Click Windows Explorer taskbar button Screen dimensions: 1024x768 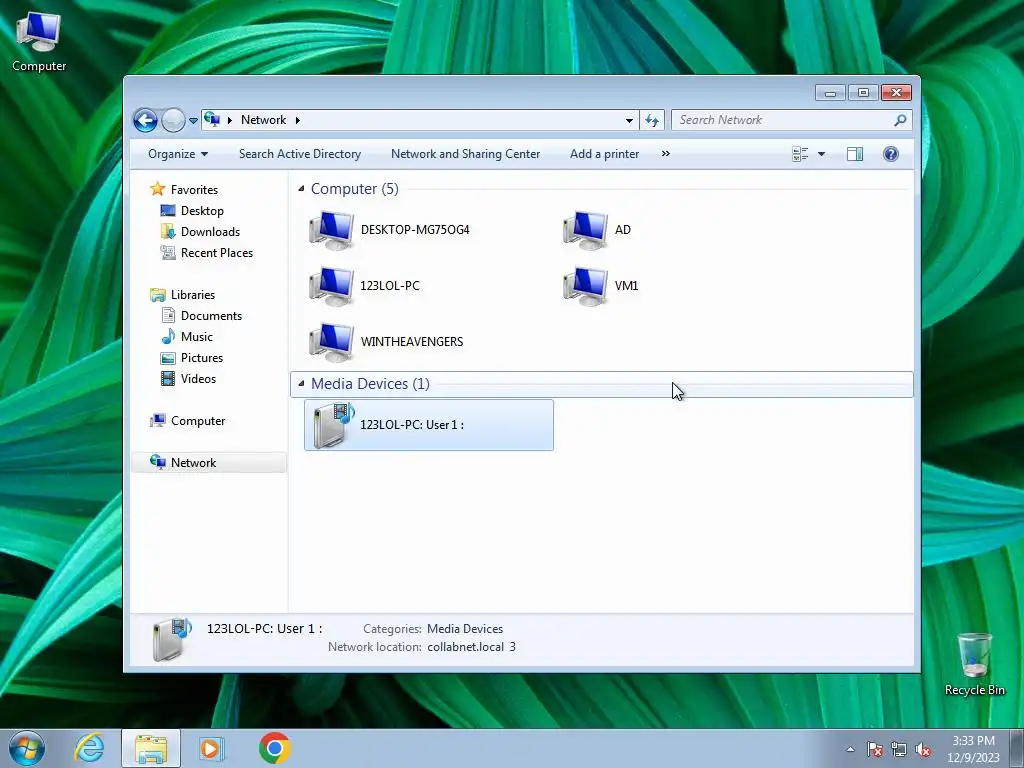[x=151, y=748]
